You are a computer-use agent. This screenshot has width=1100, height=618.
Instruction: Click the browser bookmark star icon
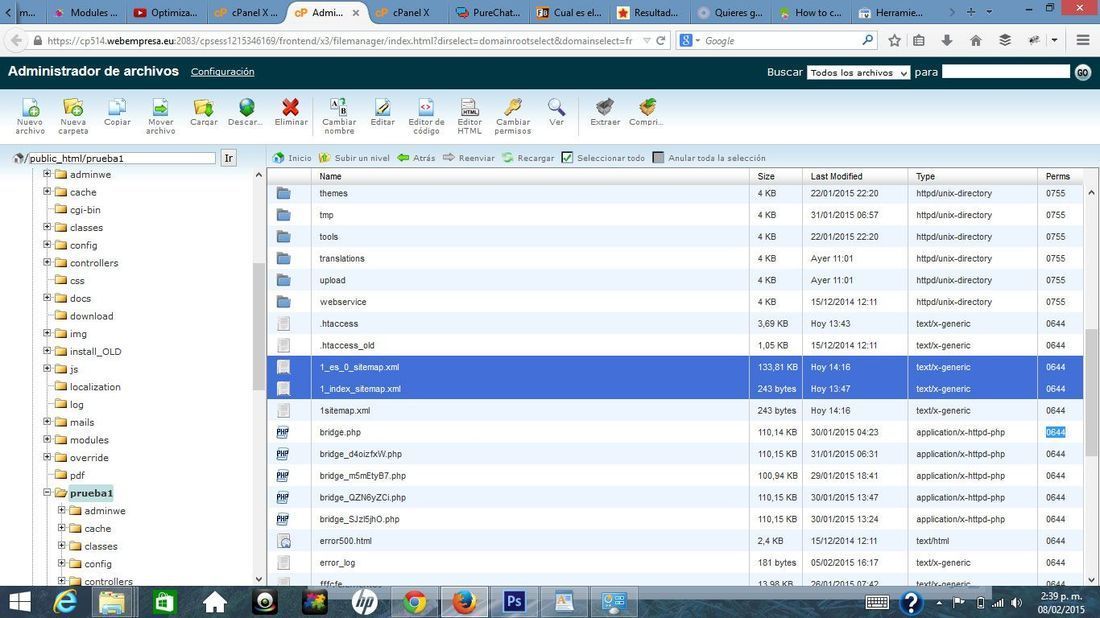pos(894,41)
